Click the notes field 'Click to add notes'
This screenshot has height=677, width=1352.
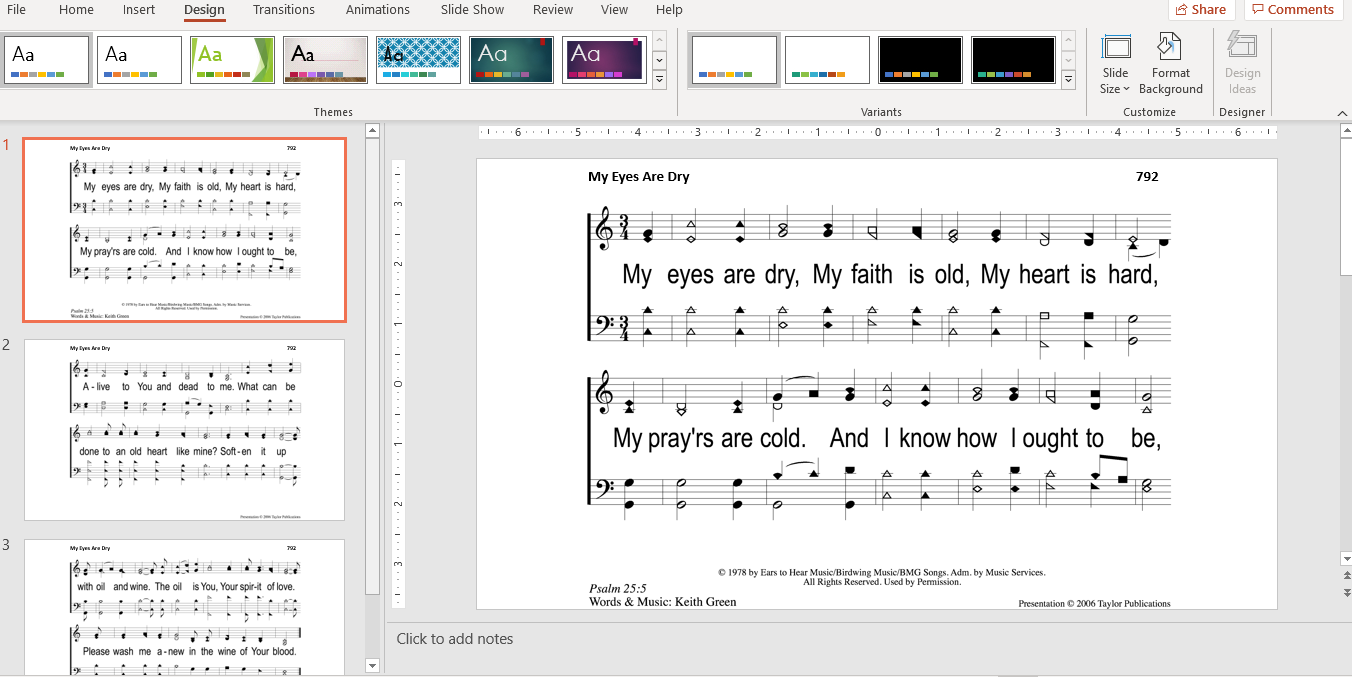[455, 639]
